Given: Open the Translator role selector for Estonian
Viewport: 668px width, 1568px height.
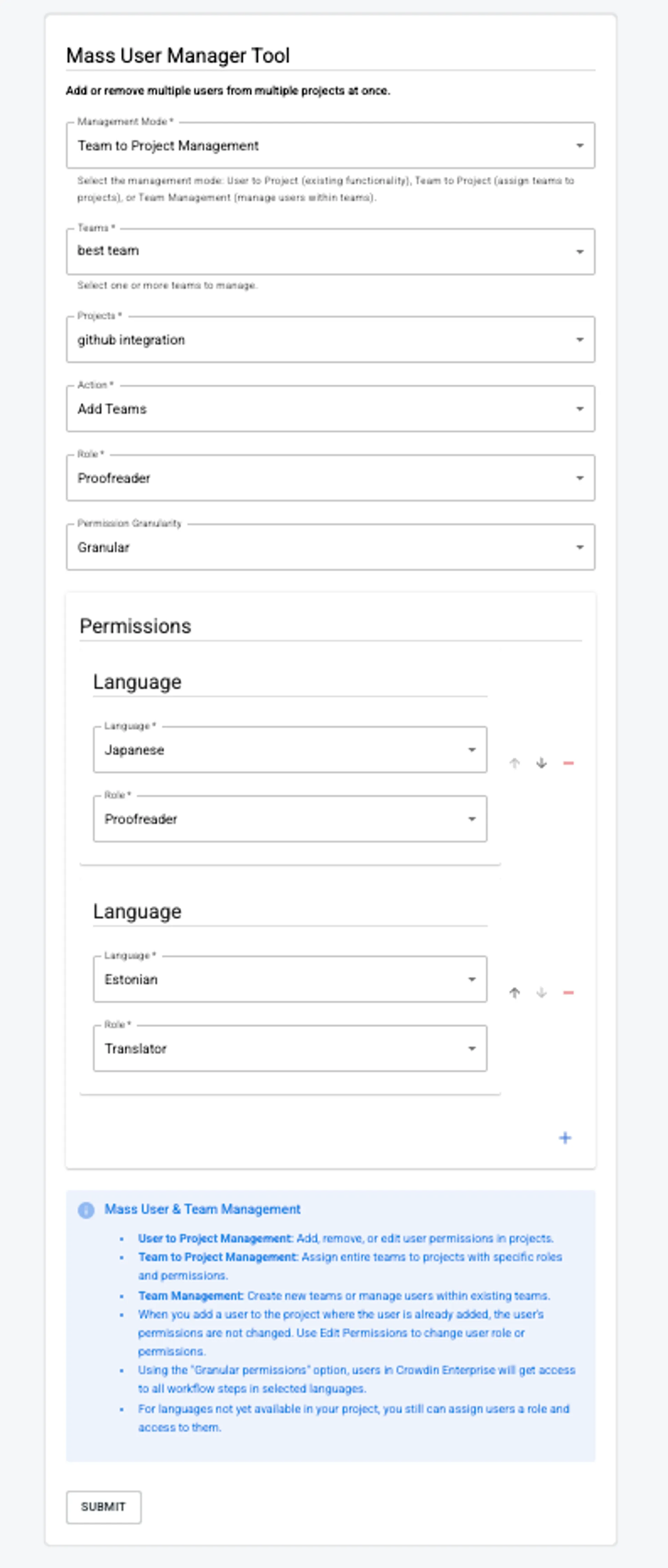Looking at the screenshot, I should (472, 1049).
